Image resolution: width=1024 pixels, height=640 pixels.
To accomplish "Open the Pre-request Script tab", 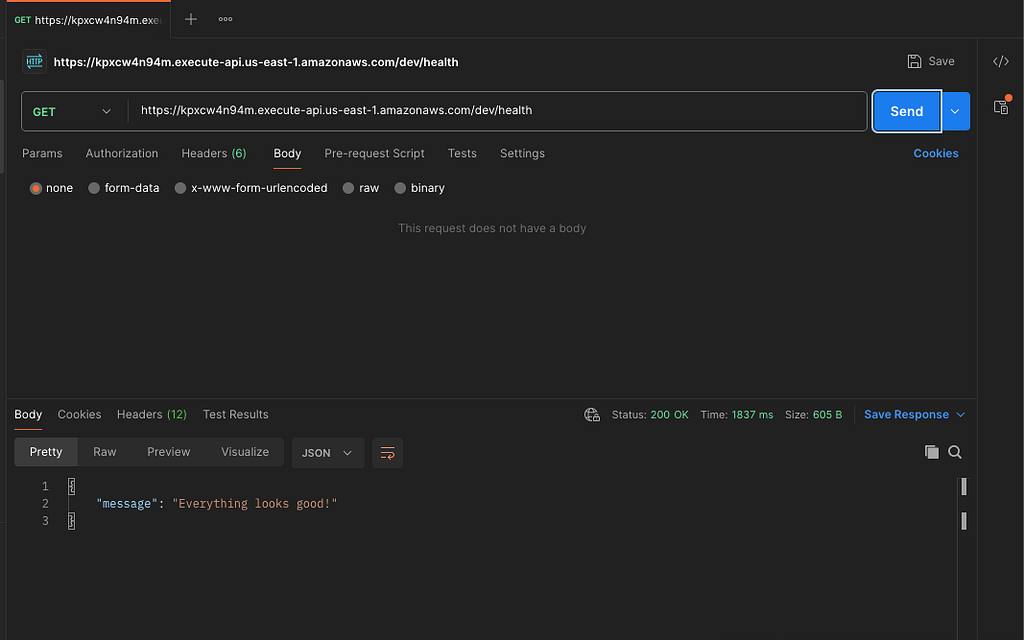I will (374, 153).
